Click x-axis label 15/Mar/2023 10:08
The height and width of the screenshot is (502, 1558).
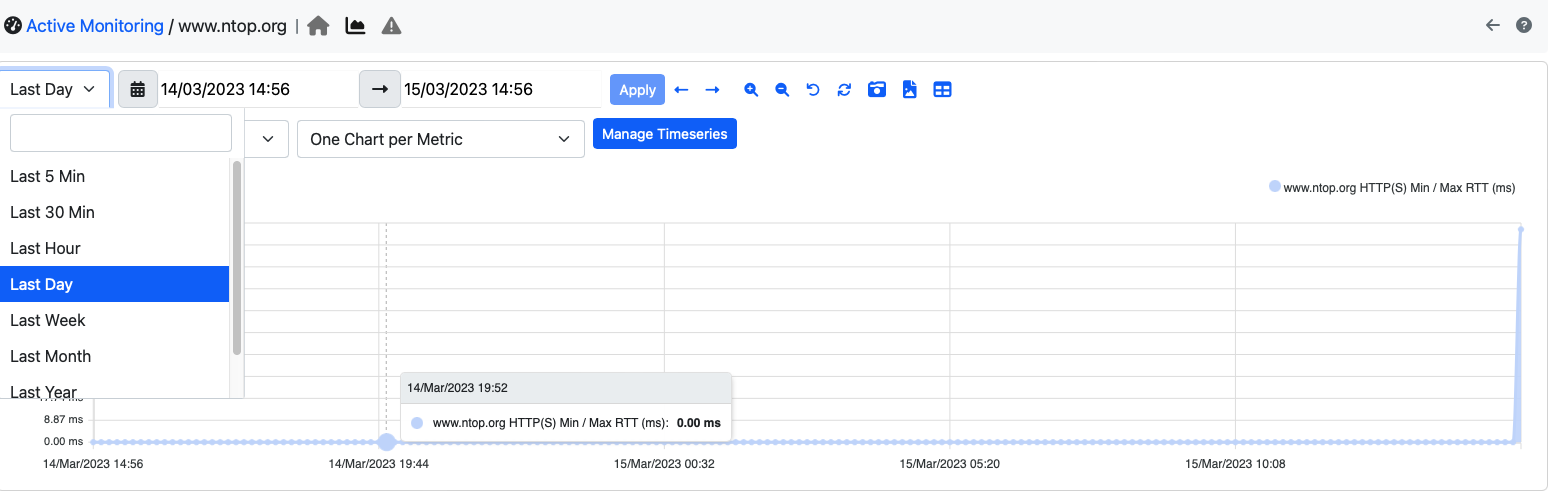1235,464
